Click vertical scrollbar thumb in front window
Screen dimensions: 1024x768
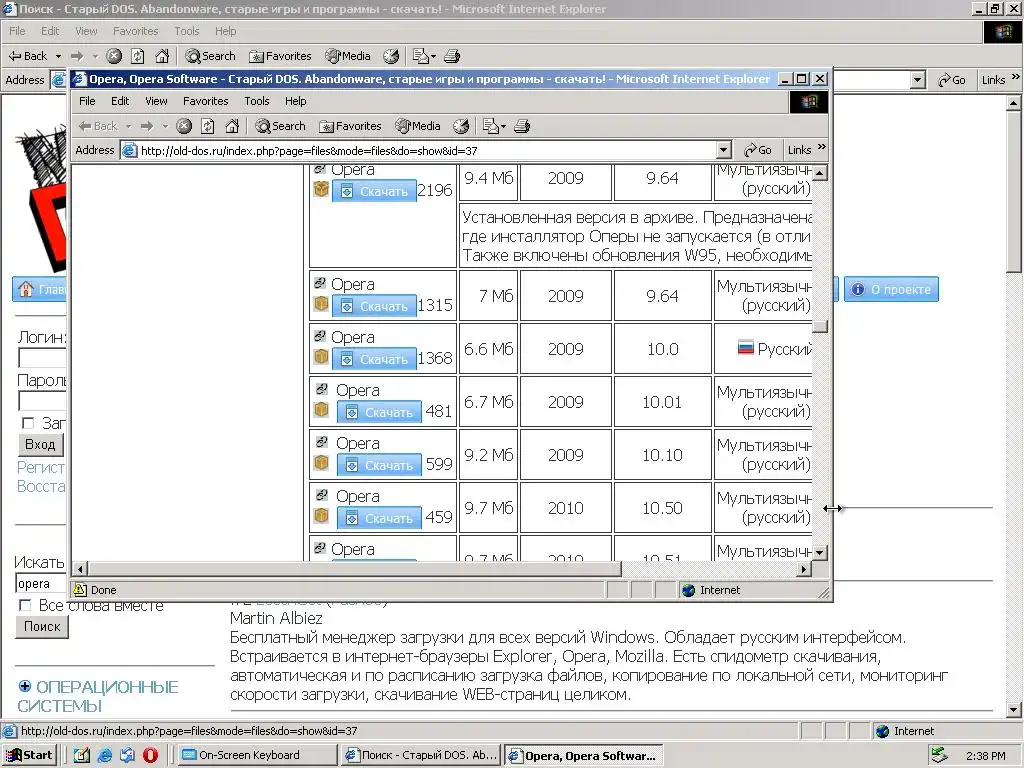click(820, 327)
